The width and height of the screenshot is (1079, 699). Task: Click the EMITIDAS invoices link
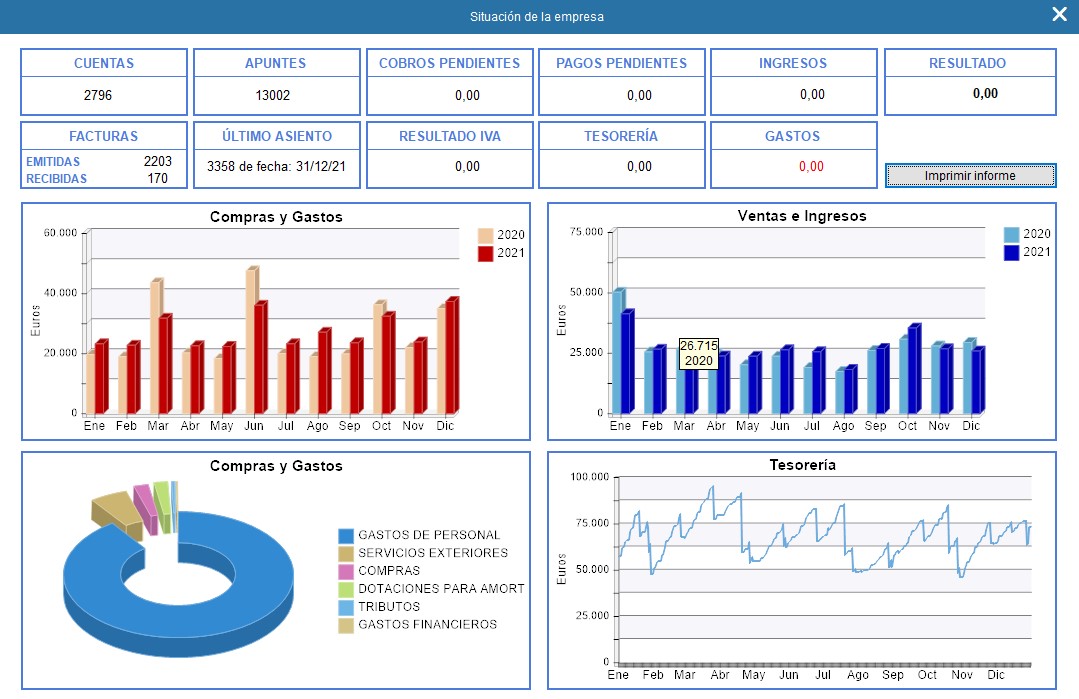54,161
